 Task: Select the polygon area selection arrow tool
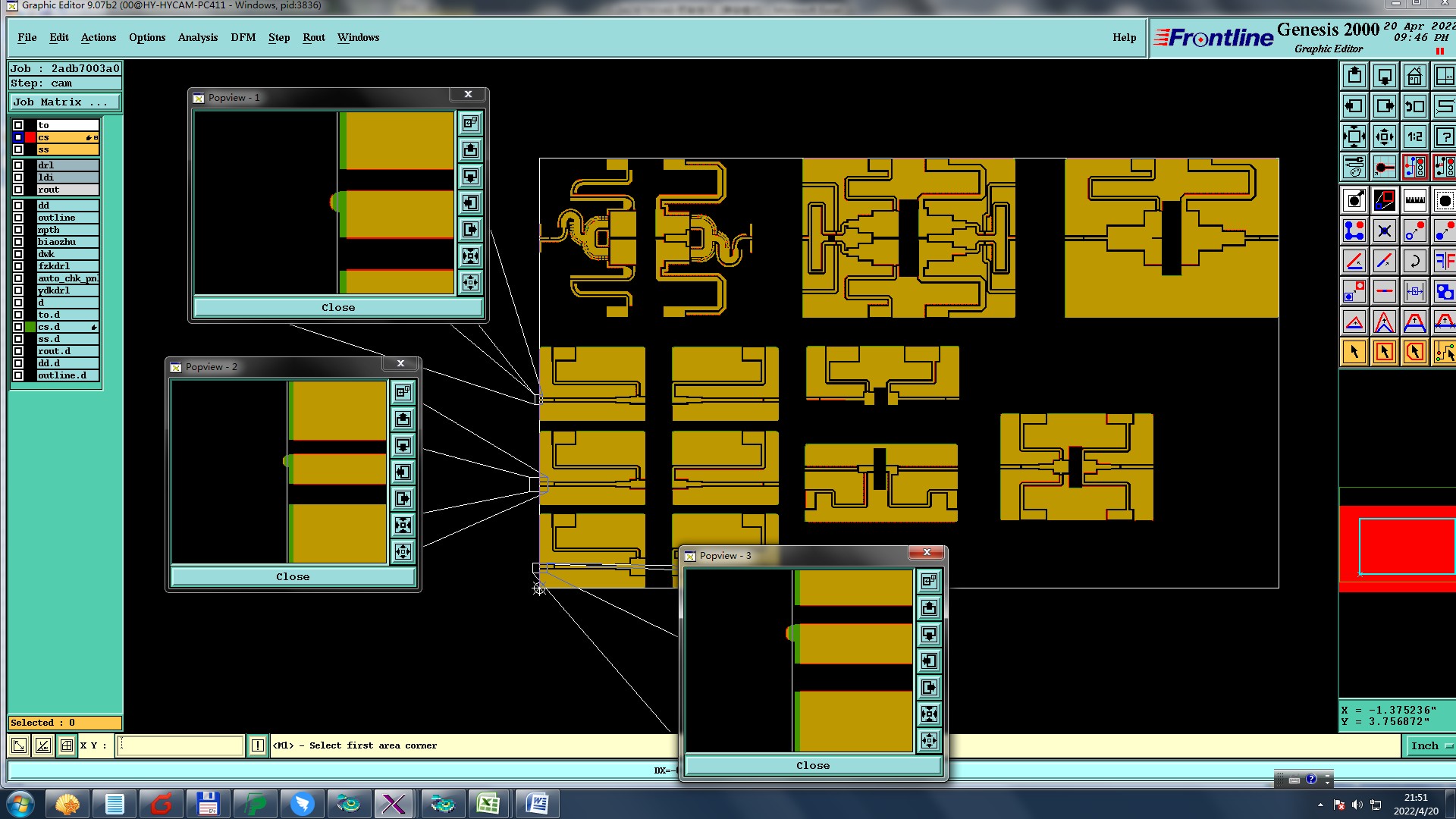[1415, 352]
